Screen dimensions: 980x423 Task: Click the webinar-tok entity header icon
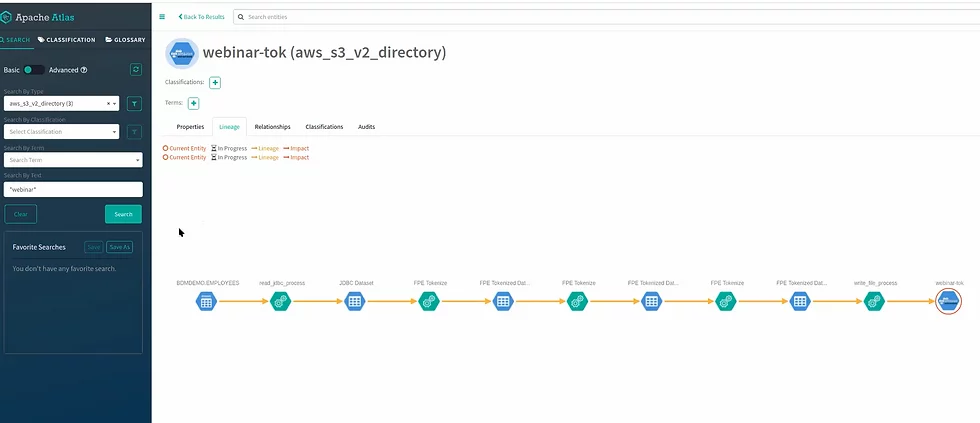[x=182, y=53]
